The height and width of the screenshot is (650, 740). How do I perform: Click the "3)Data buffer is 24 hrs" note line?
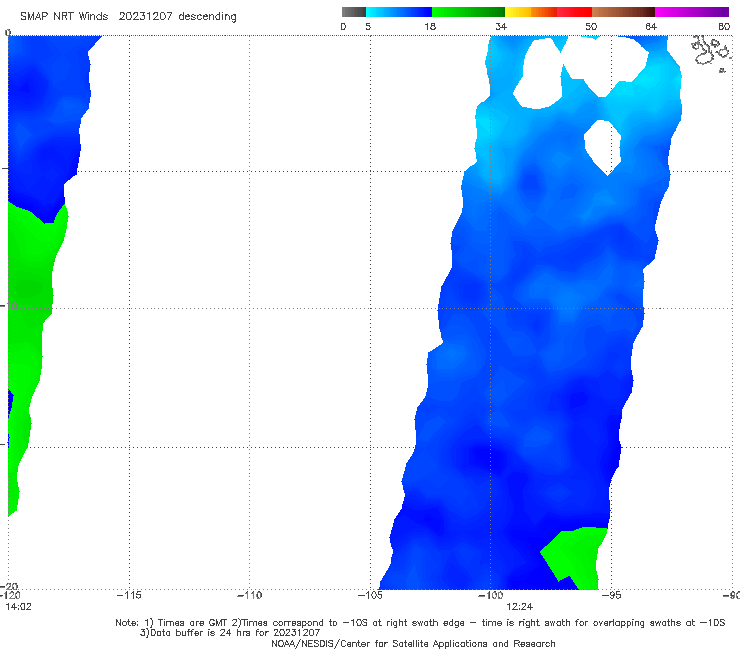pyautogui.click(x=230, y=633)
